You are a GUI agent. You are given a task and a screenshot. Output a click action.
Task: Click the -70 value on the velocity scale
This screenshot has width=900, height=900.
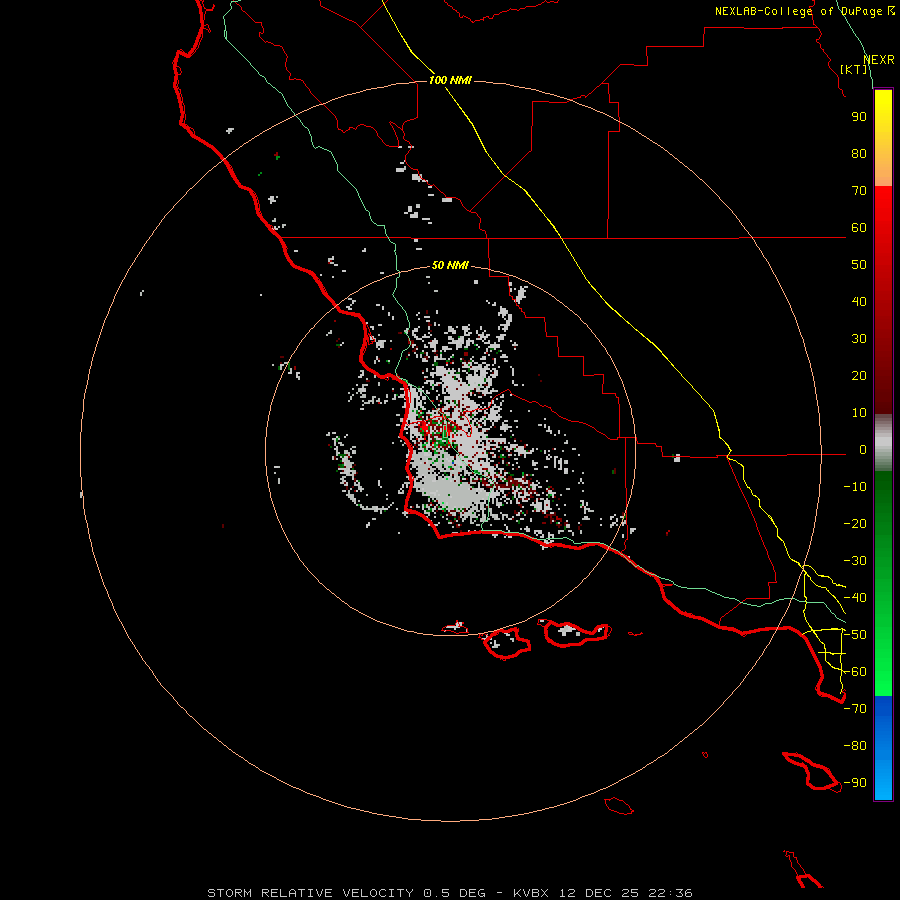coord(855,709)
